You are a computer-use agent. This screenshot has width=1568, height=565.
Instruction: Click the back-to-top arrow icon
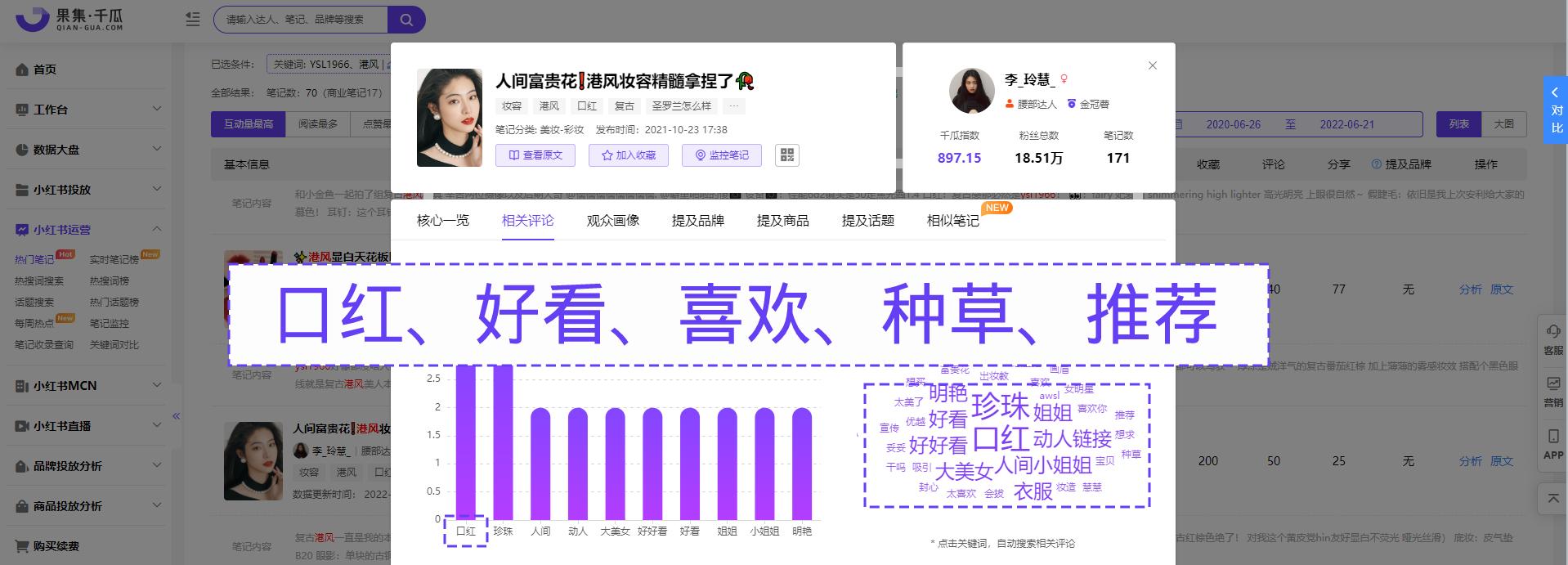(1552, 498)
